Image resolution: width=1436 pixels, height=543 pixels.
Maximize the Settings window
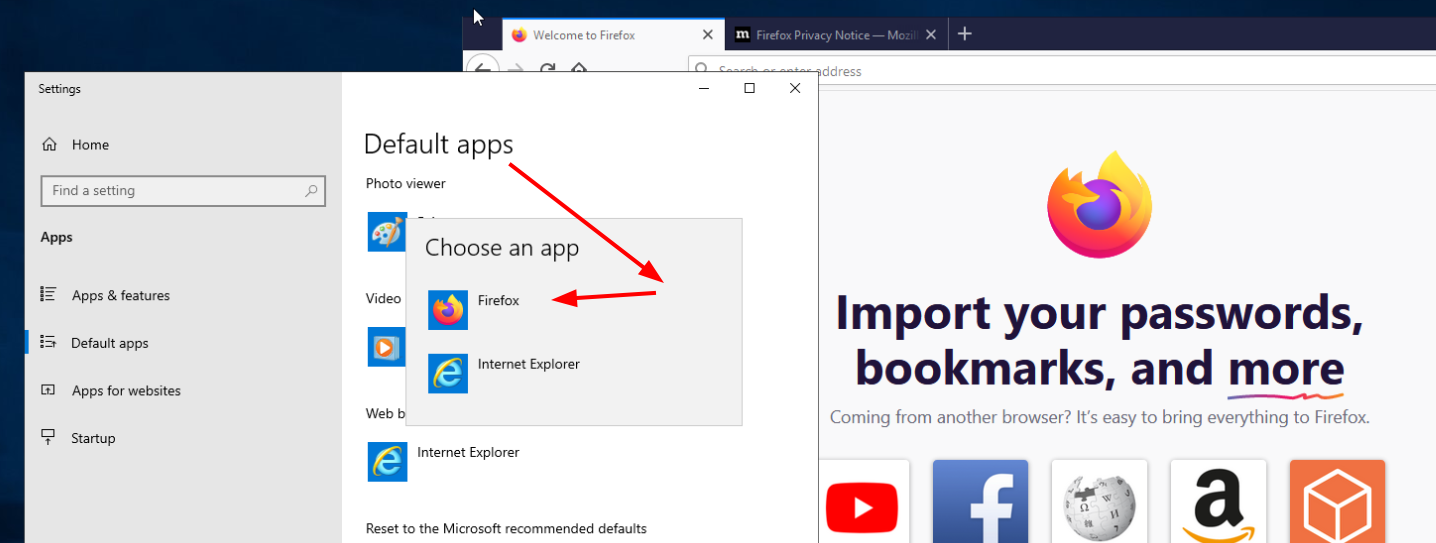(x=749, y=88)
